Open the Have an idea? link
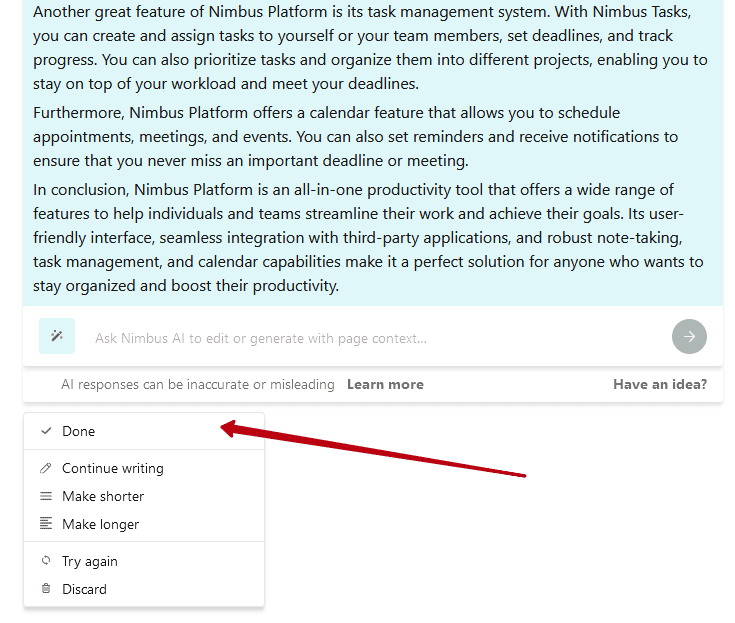 660,384
